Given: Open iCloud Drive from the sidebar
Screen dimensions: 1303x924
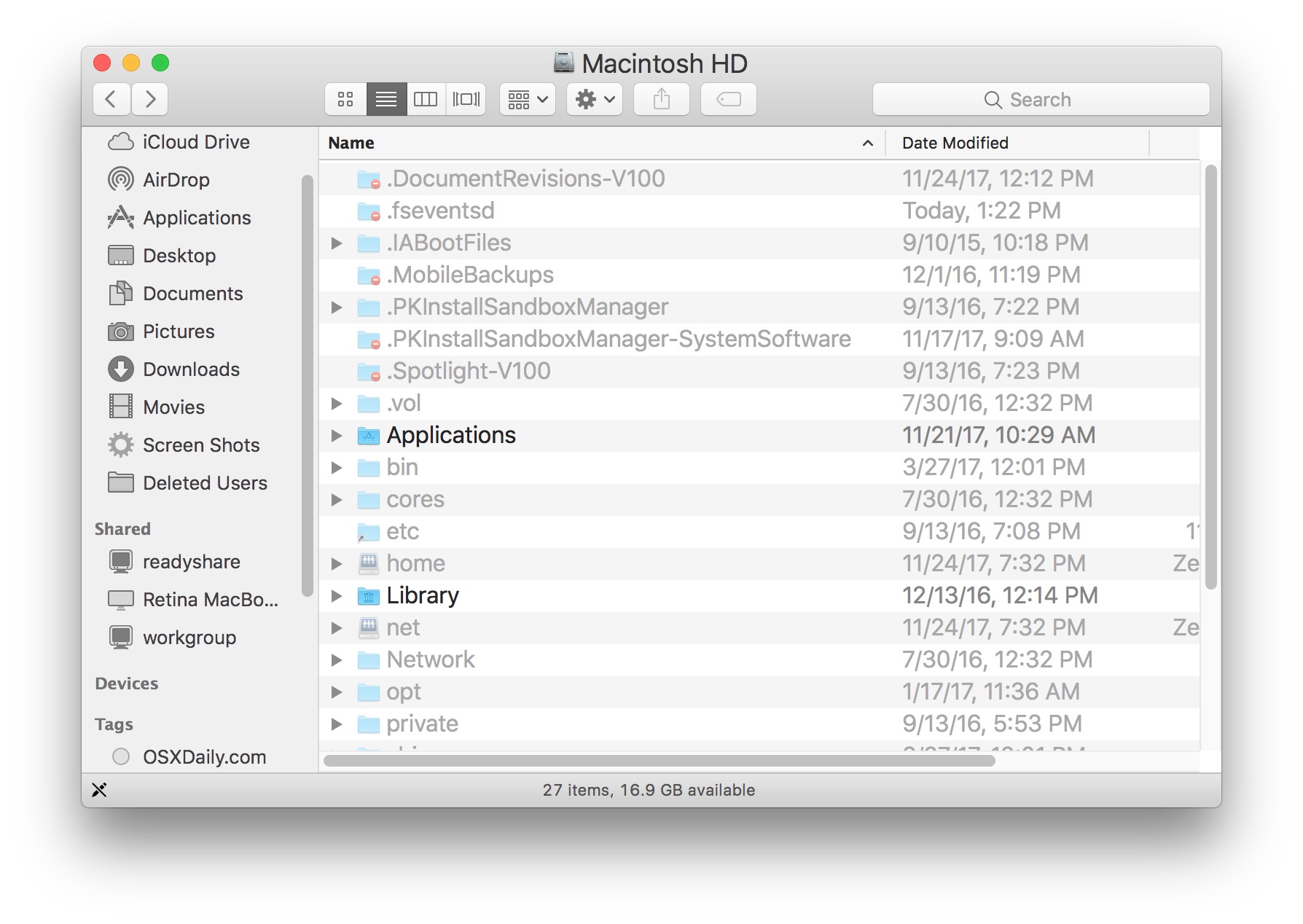Looking at the screenshot, I should point(195,141).
